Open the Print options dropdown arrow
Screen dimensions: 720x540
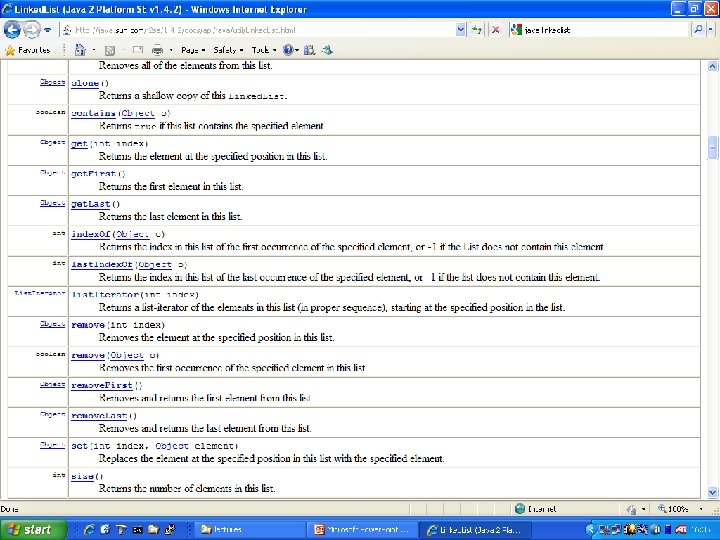point(171,50)
